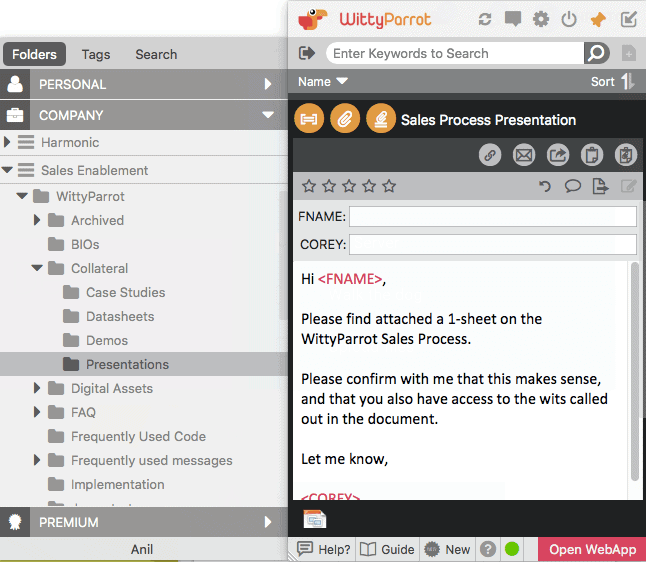Click the Open WebApp button

click(x=592, y=549)
